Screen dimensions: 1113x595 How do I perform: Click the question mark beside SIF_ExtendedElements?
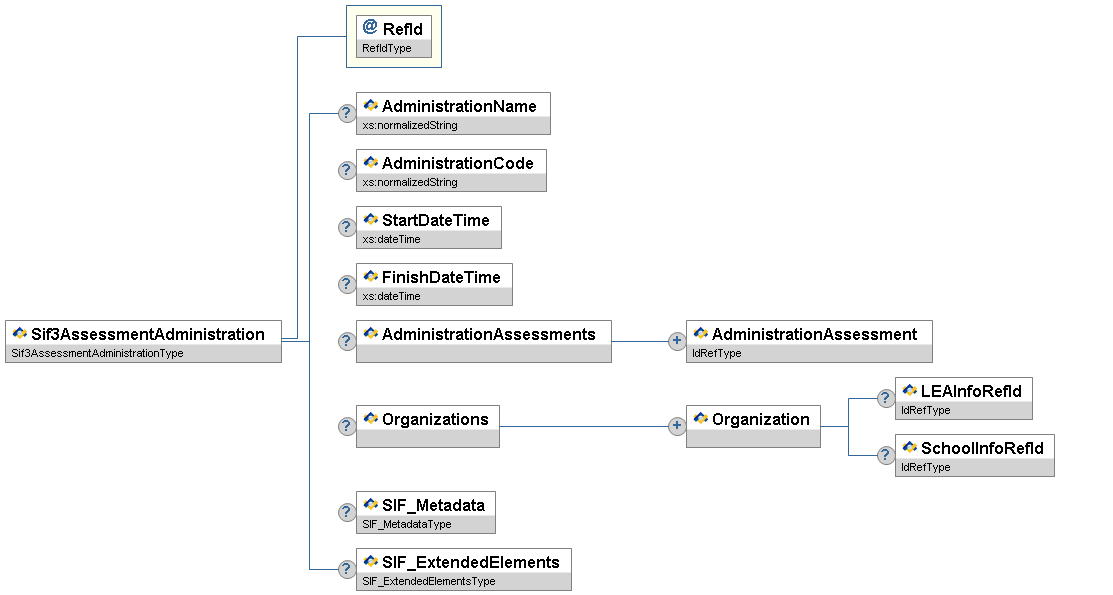click(x=347, y=569)
